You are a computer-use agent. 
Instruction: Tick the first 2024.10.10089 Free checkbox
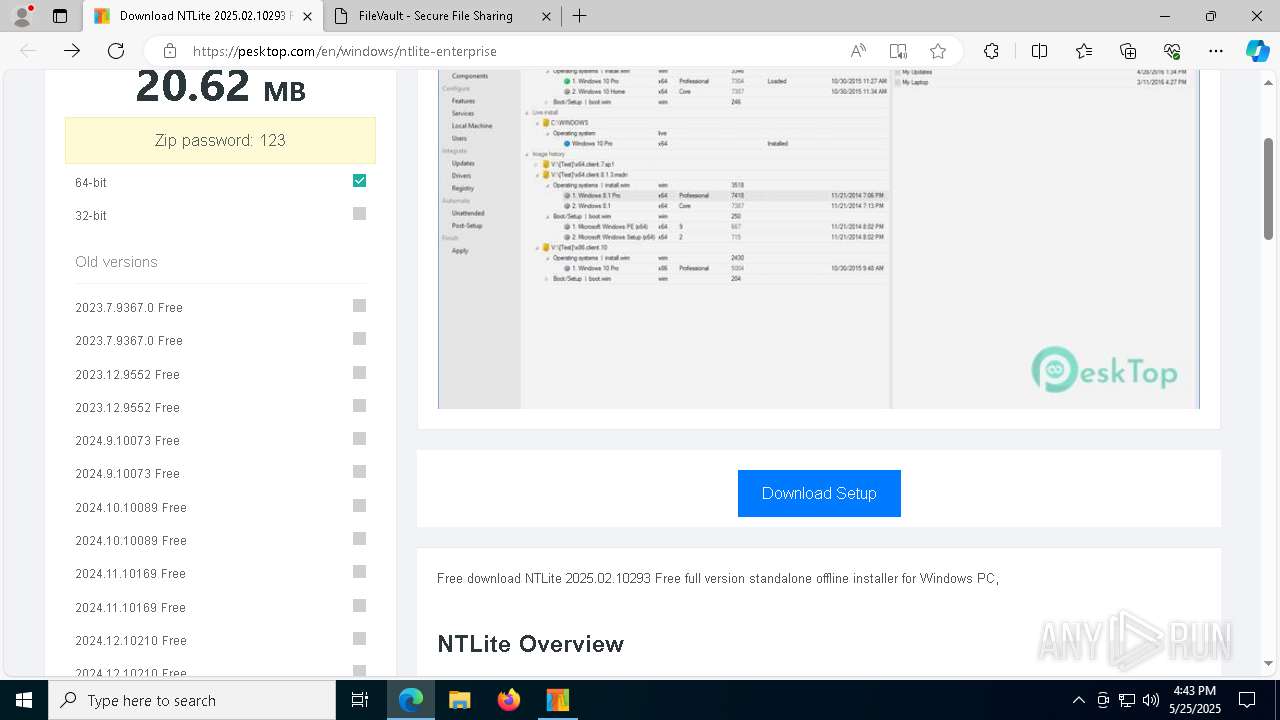pyautogui.click(x=360, y=506)
